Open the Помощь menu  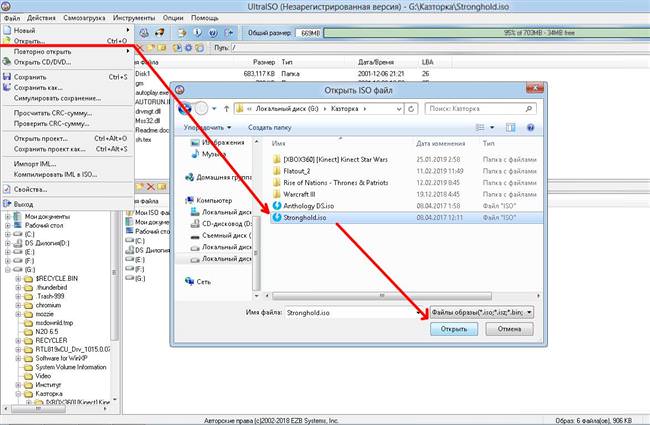tap(205, 18)
